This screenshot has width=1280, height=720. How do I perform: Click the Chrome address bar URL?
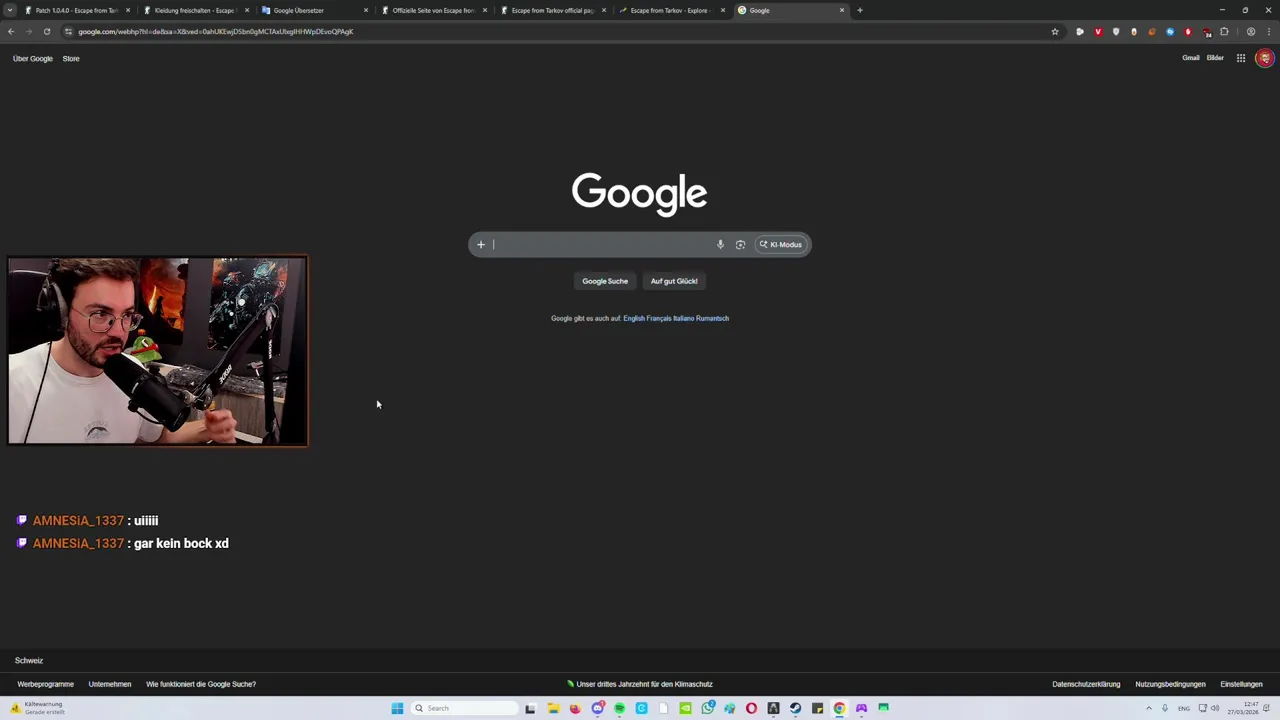click(216, 31)
